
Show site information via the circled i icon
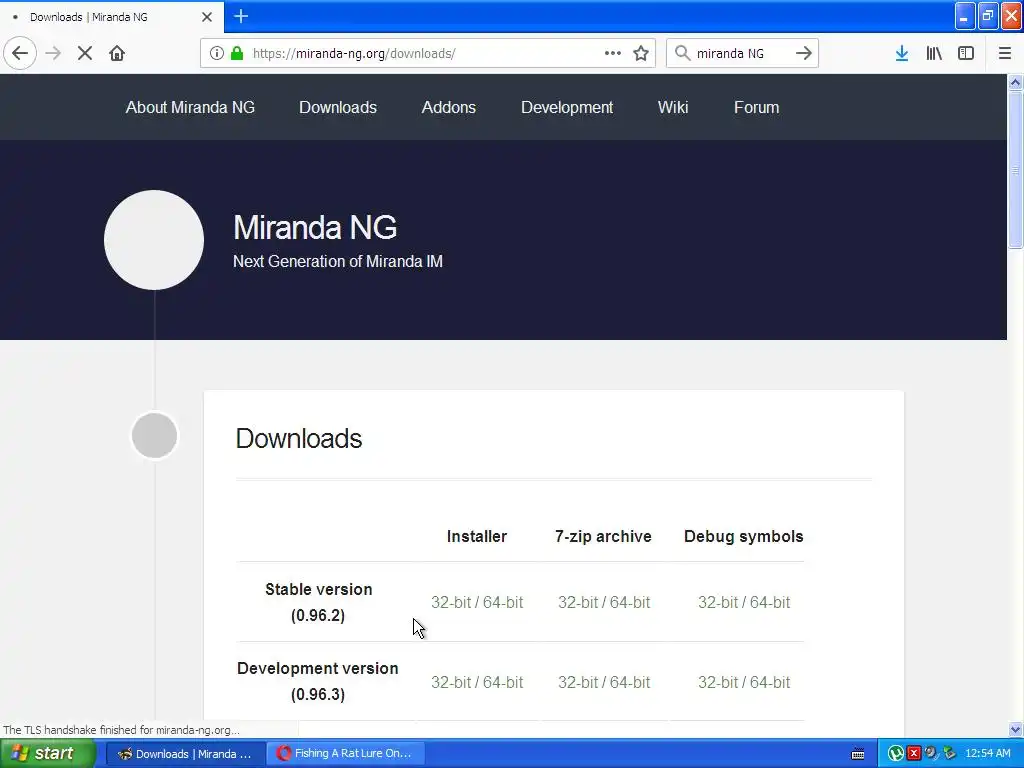click(x=217, y=53)
